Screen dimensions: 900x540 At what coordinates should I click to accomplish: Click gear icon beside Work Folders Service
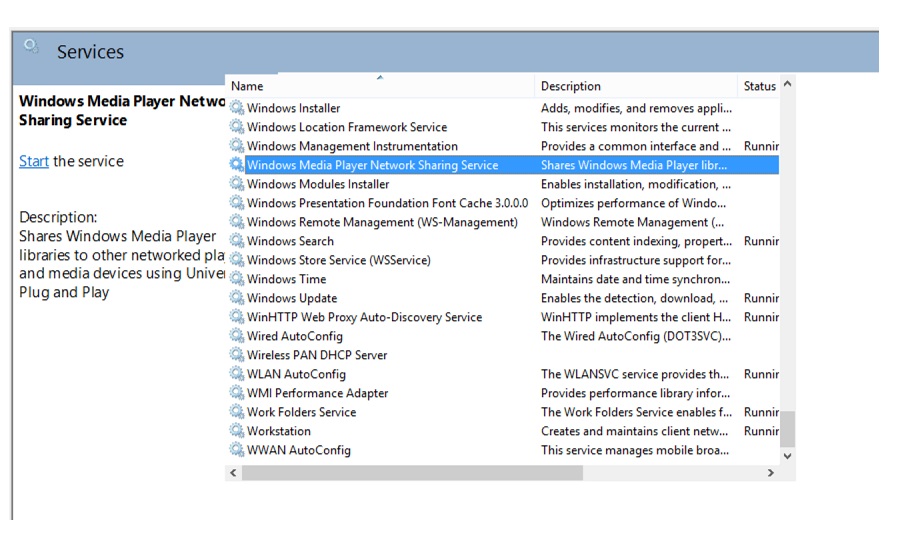pos(236,411)
